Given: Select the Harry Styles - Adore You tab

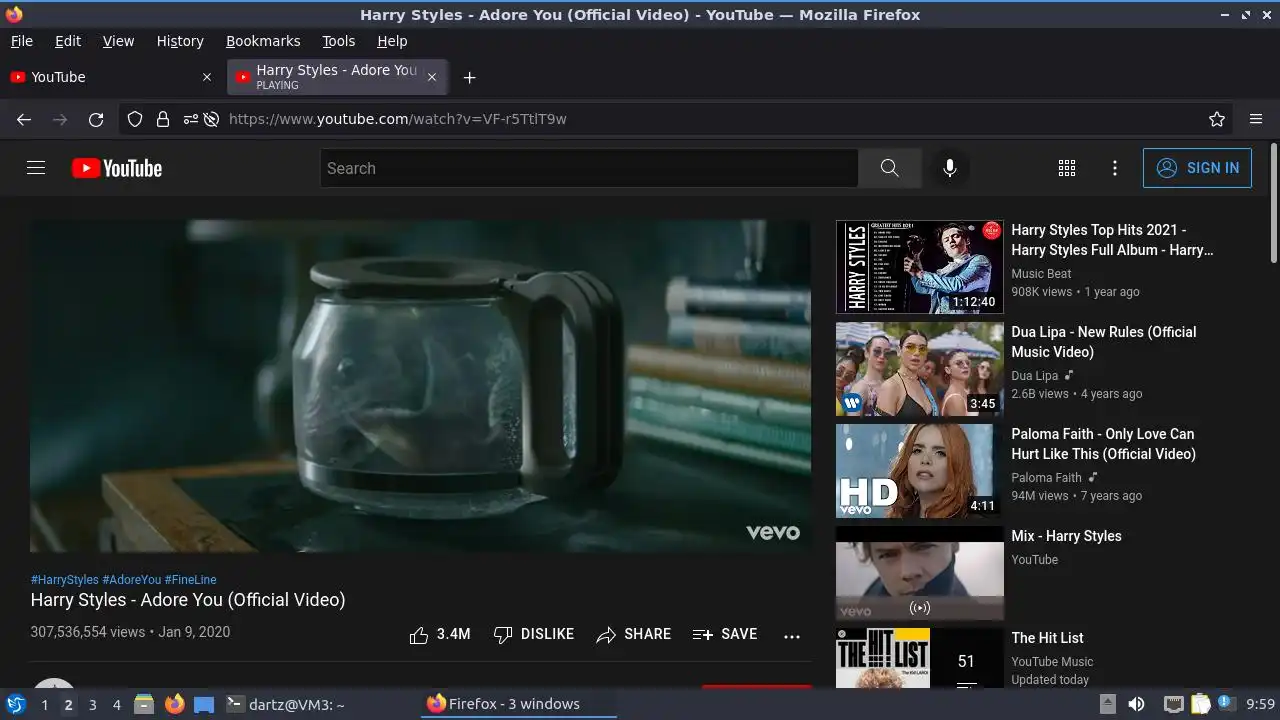Looking at the screenshot, I should [338, 77].
